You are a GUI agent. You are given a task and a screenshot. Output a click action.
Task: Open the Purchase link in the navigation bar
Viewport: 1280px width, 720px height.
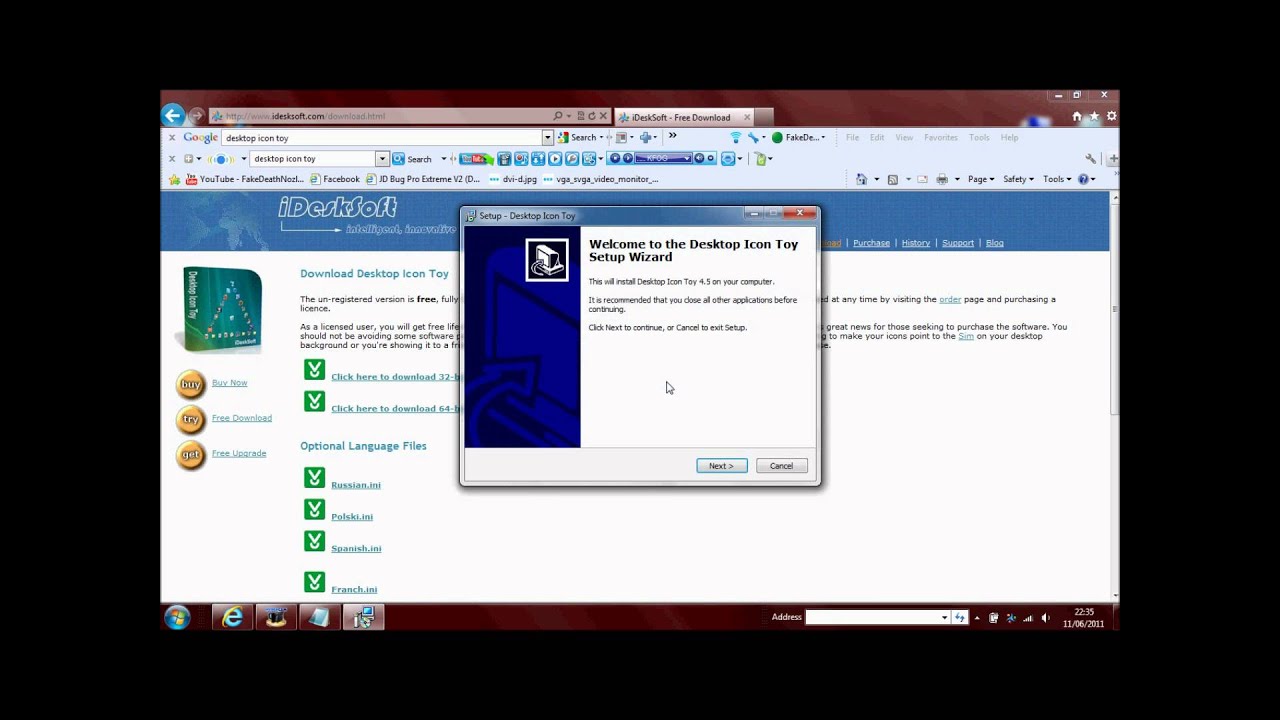point(871,243)
